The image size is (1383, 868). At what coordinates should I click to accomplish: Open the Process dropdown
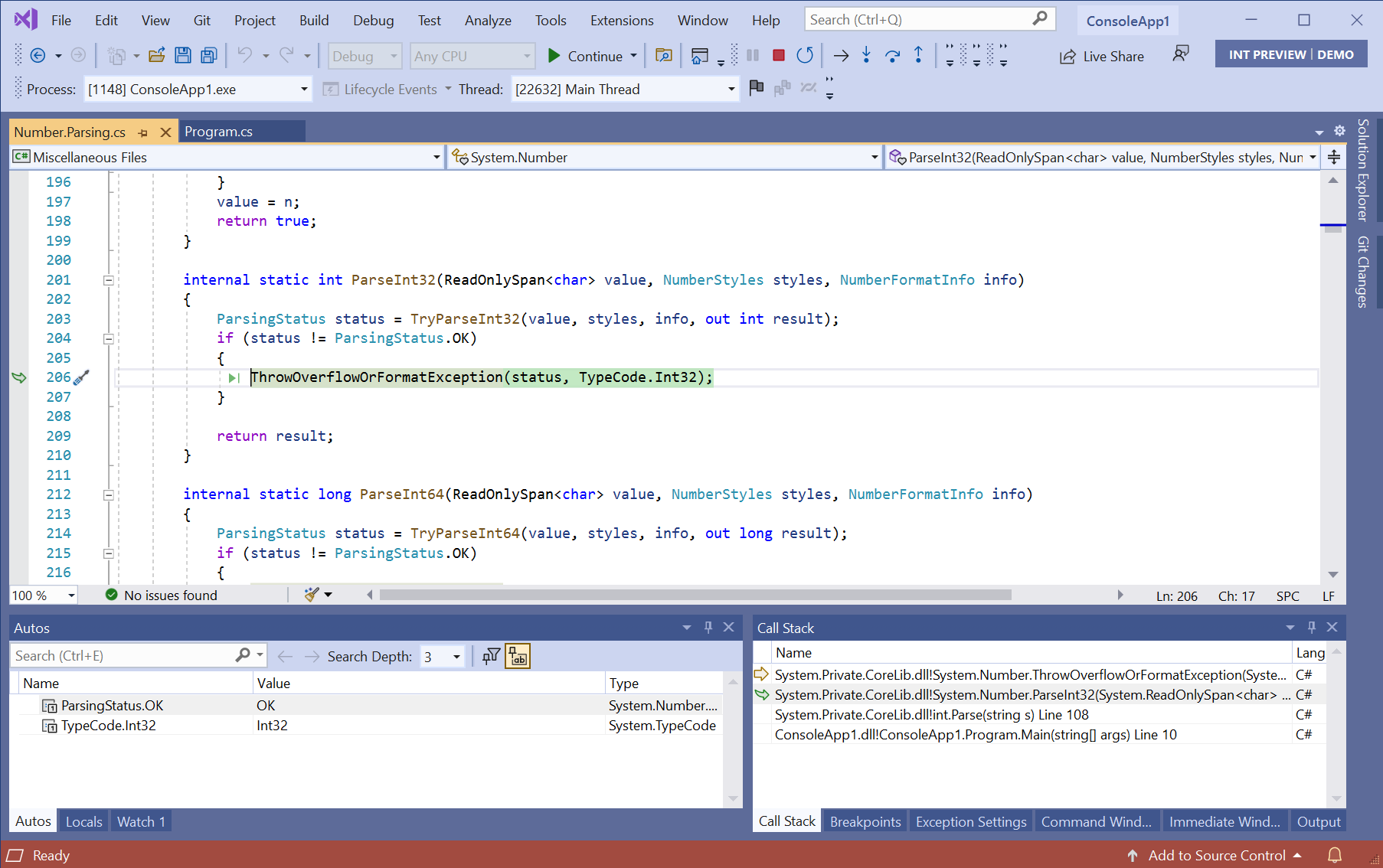[304, 90]
